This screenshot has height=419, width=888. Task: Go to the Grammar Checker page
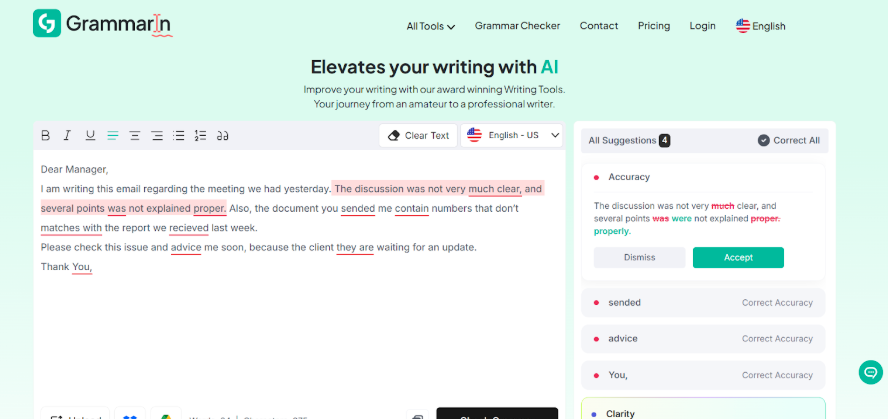517,26
